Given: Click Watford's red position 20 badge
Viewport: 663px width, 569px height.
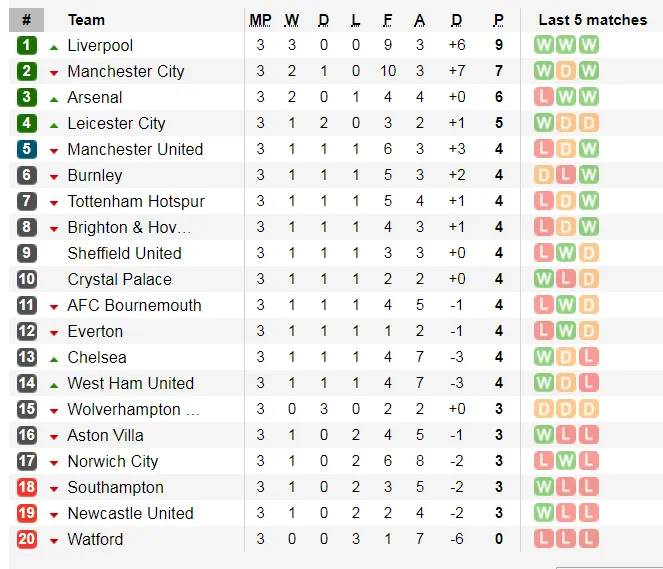Looking at the screenshot, I should [27, 539].
